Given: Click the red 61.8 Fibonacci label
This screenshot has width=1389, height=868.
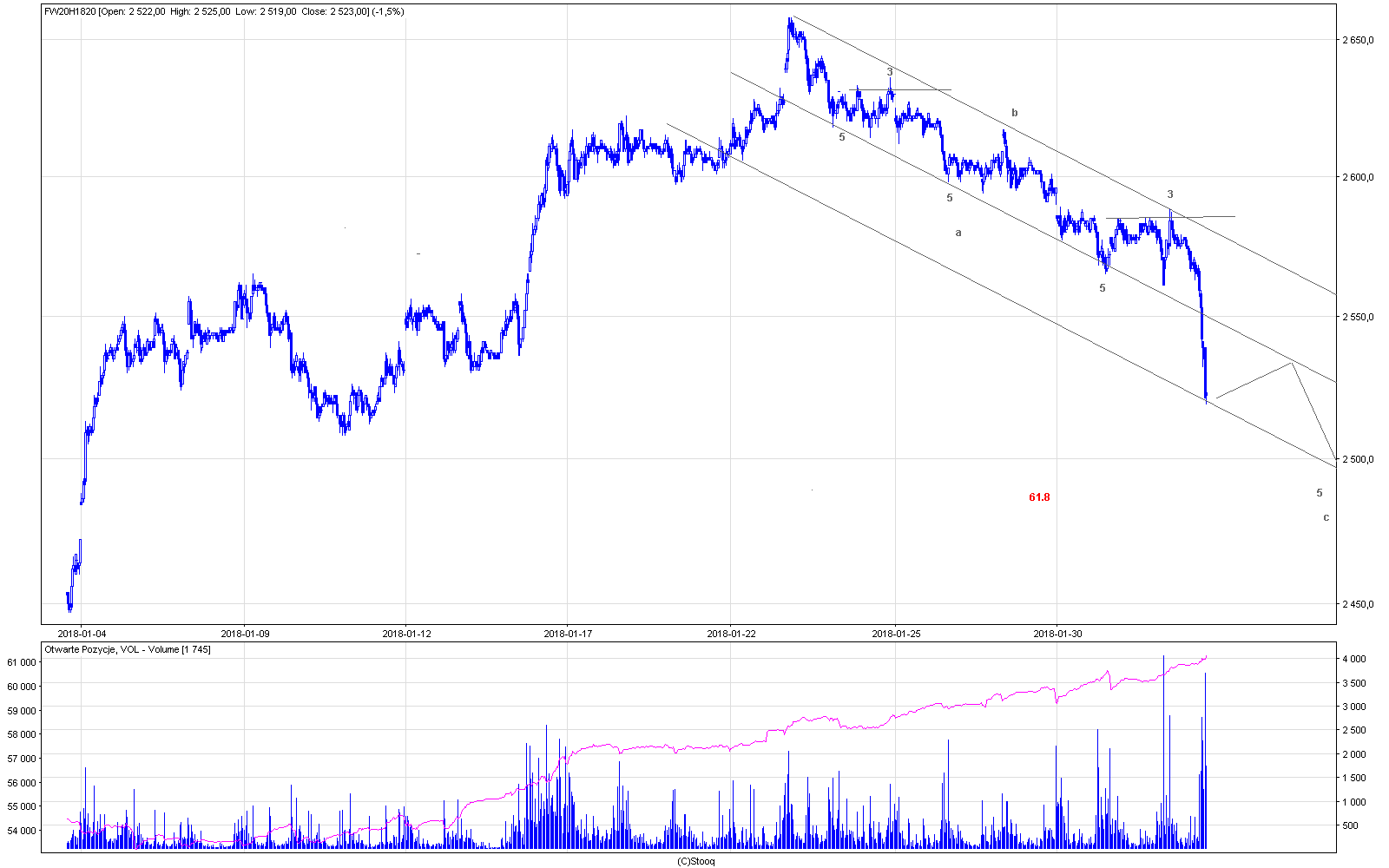Looking at the screenshot, I should pyautogui.click(x=1039, y=497).
